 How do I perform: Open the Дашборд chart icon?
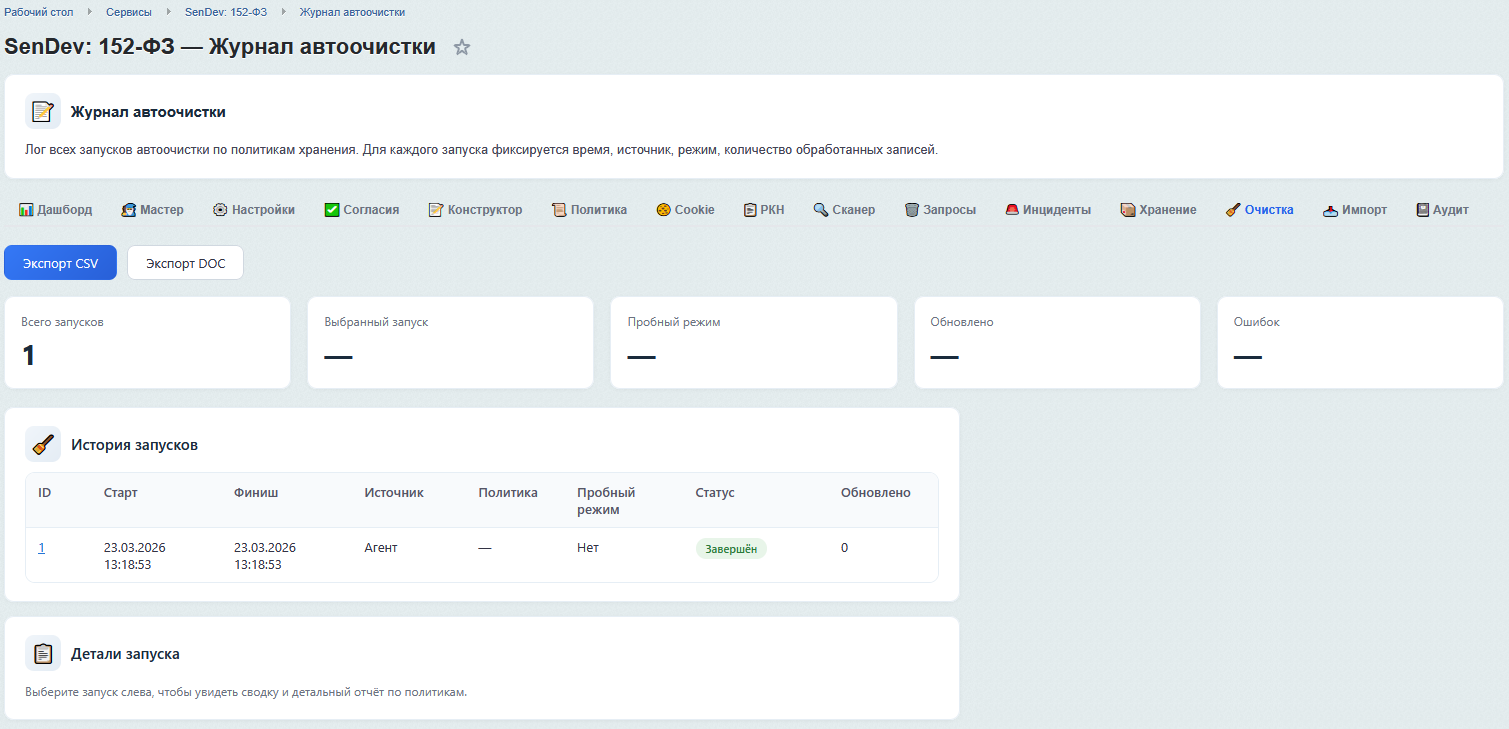[26, 210]
